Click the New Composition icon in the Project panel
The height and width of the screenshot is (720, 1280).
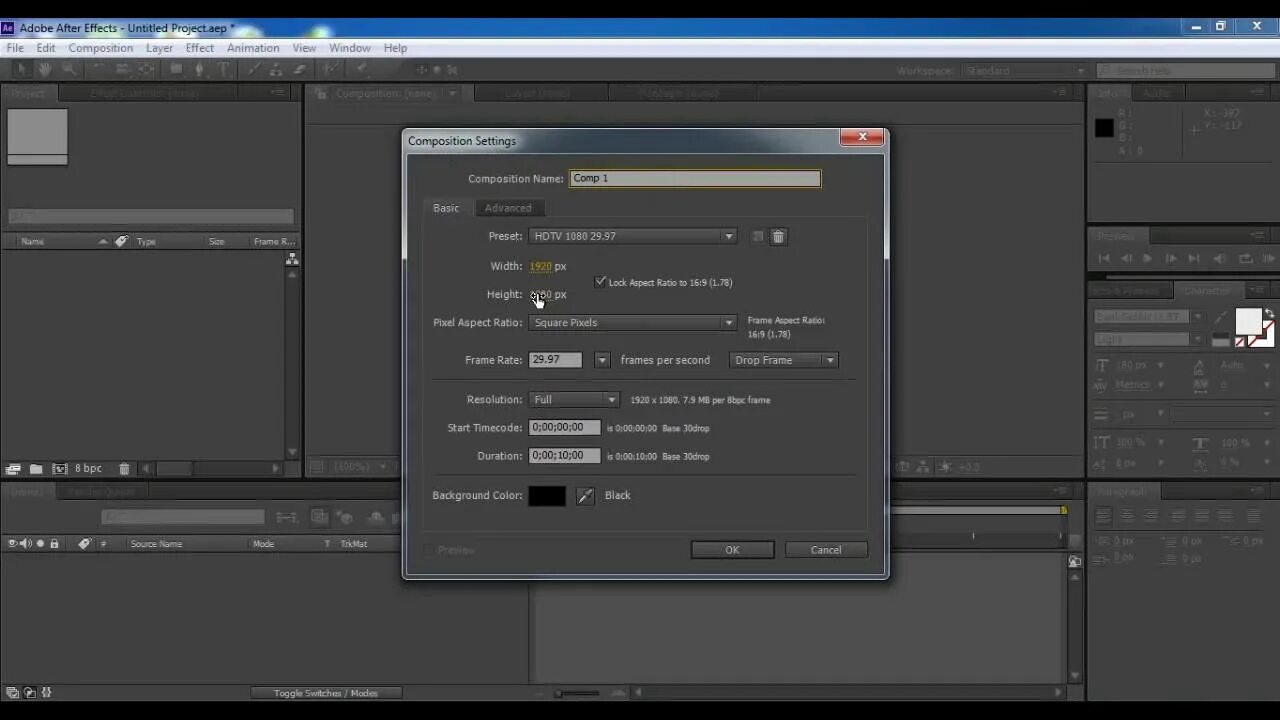[59, 468]
